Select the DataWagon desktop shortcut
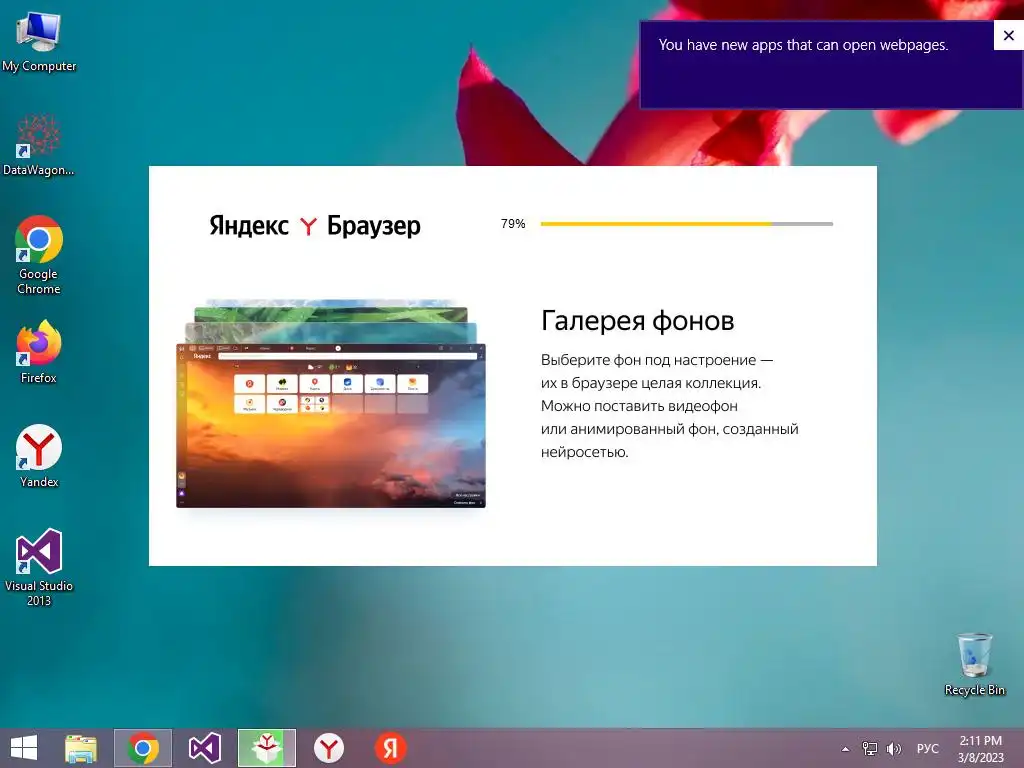This screenshot has width=1024, height=768. pos(39,144)
